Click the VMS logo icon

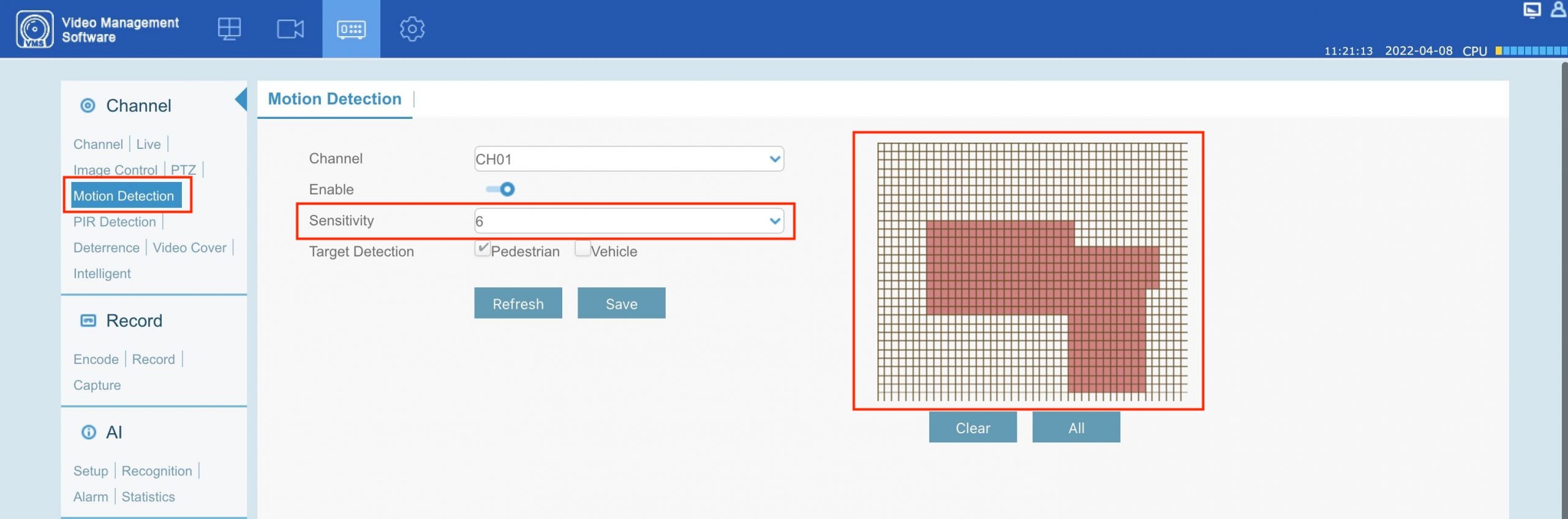click(34, 29)
